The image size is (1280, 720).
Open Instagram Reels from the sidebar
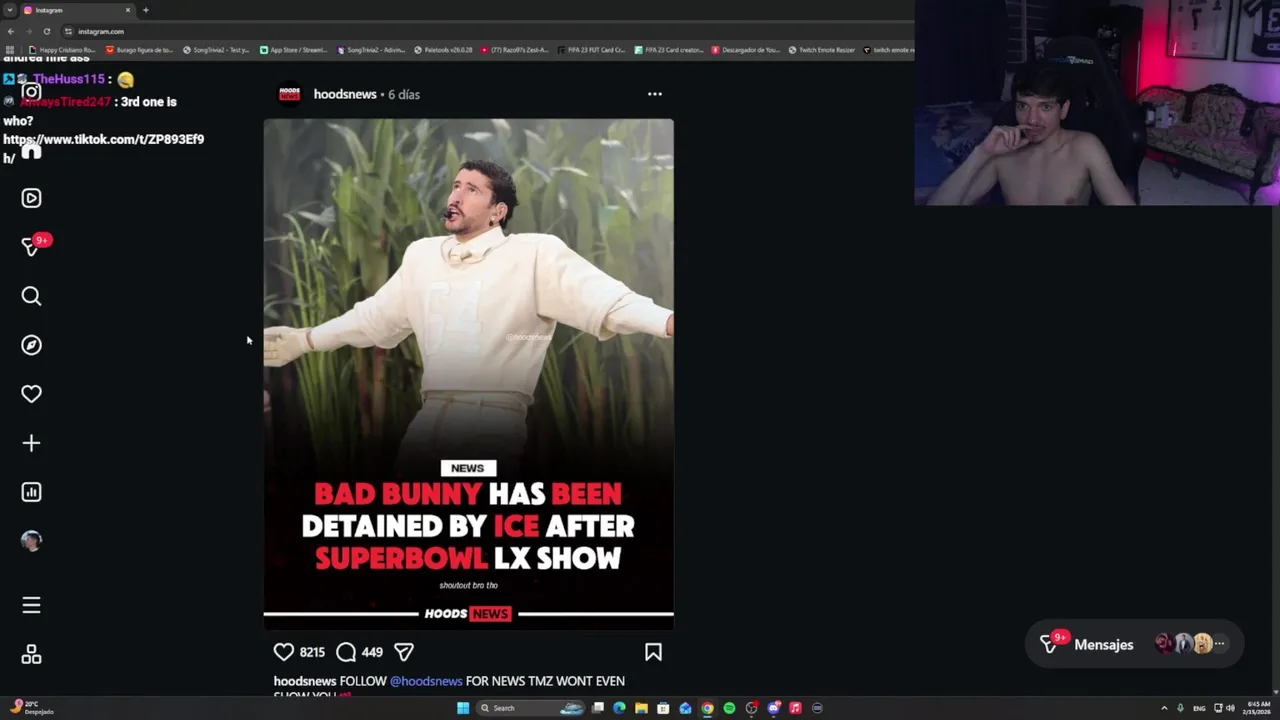point(31,198)
